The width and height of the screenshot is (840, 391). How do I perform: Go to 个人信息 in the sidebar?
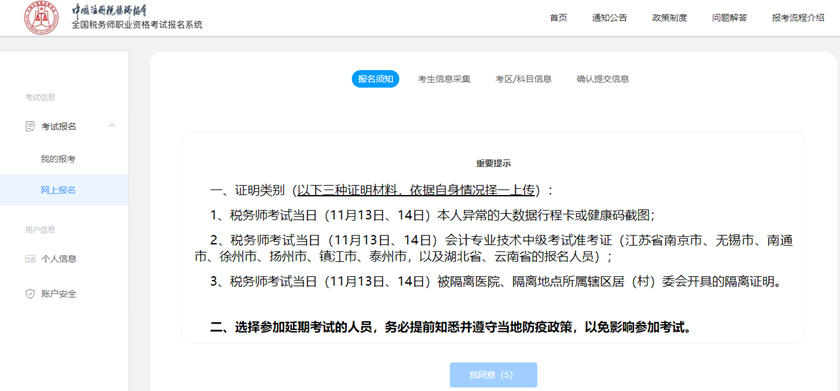58,259
